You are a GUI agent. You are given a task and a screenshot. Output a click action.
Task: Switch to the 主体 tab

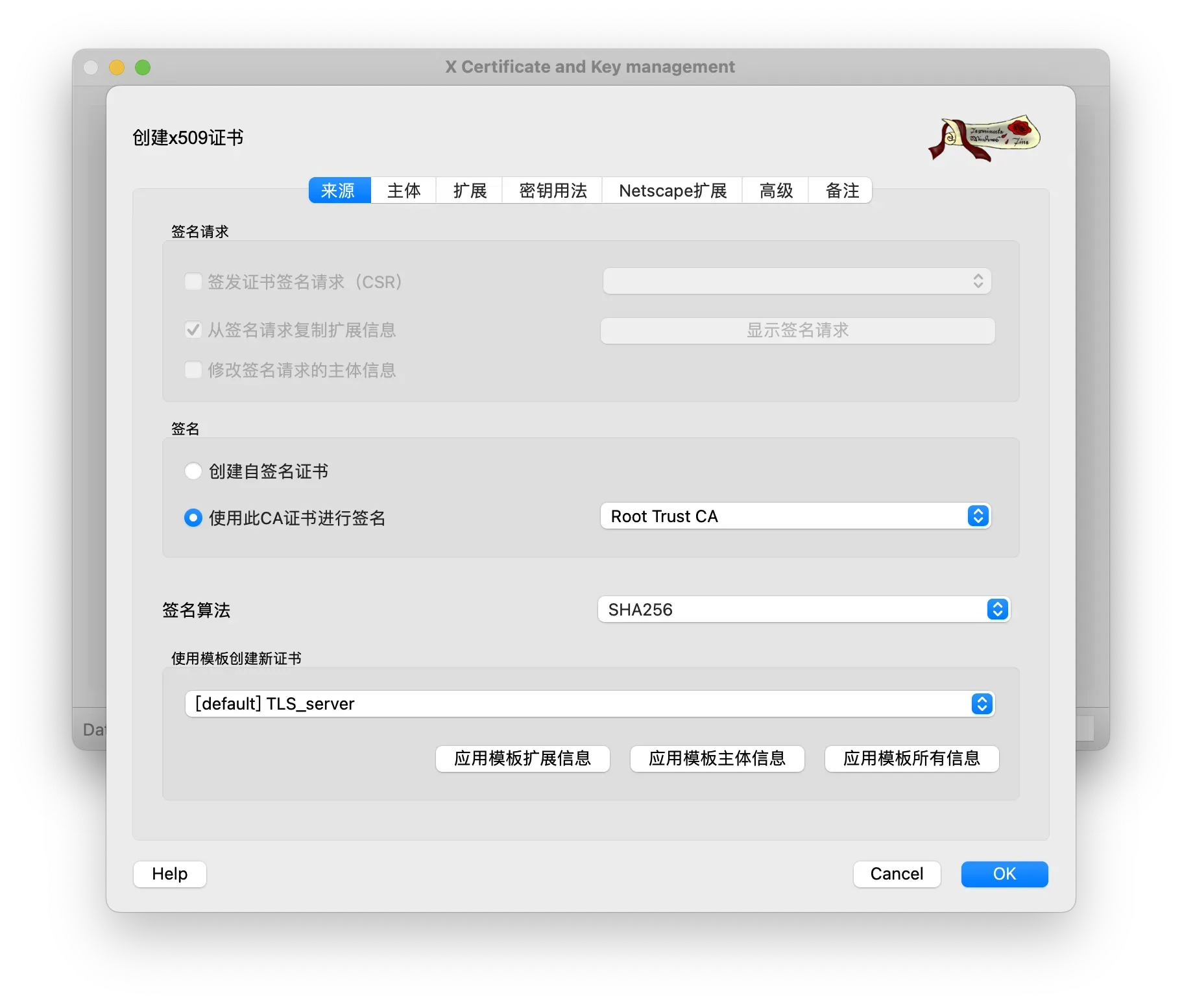[404, 191]
